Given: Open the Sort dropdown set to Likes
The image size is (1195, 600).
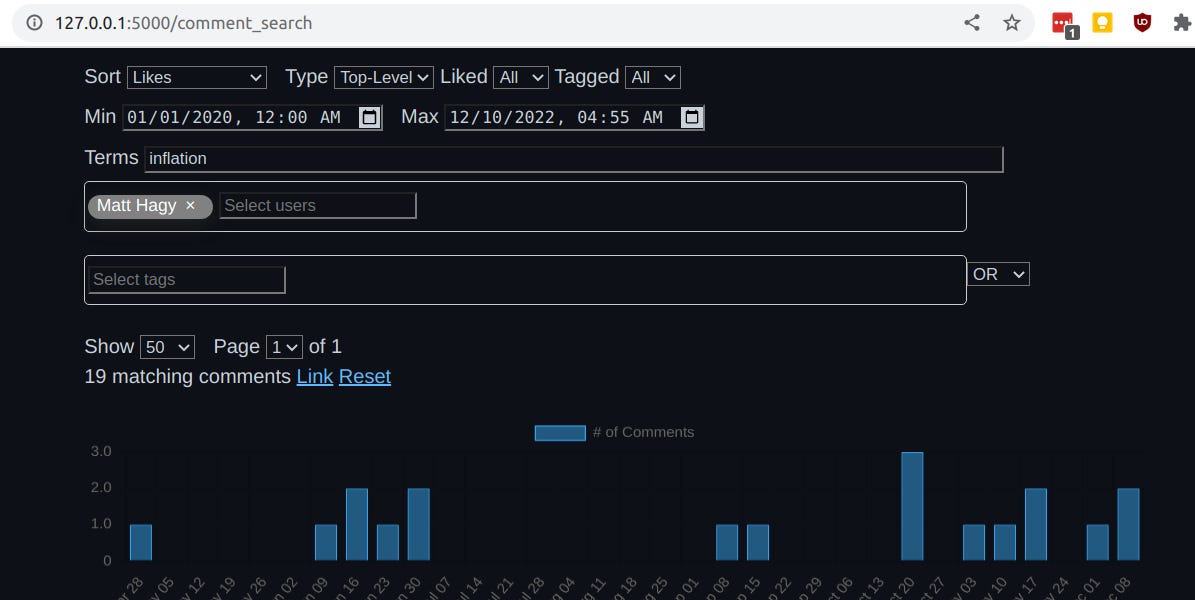Looking at the screenshot, I should click(x=196, y=77).
